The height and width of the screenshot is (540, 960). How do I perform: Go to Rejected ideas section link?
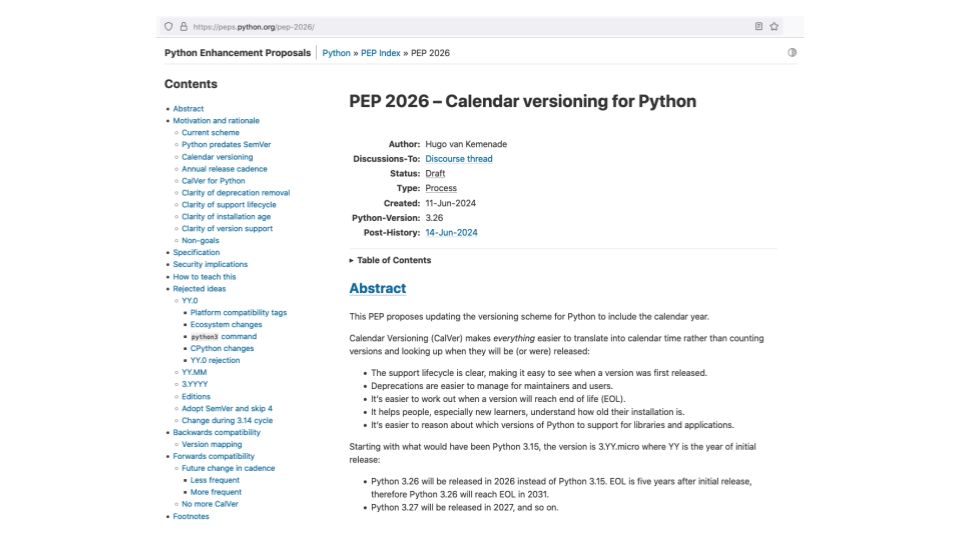click(x=199, y=288)
